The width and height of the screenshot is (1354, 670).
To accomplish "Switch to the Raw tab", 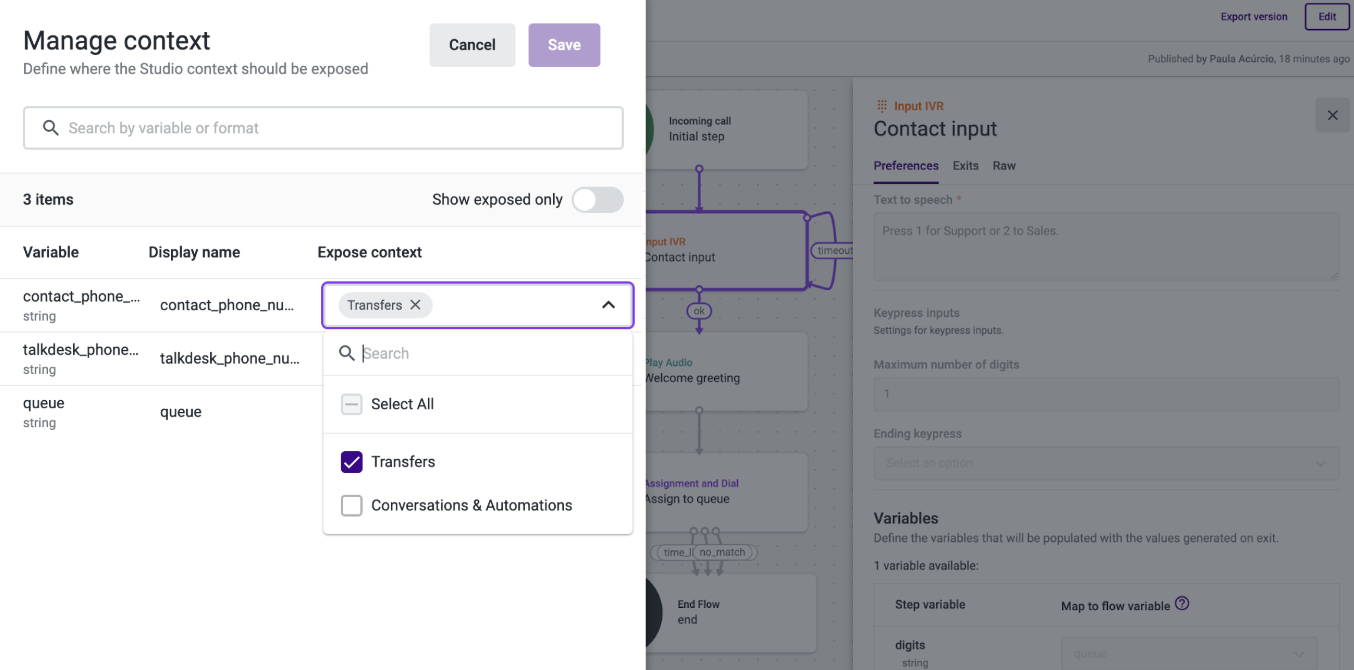I will (1004, 166).
